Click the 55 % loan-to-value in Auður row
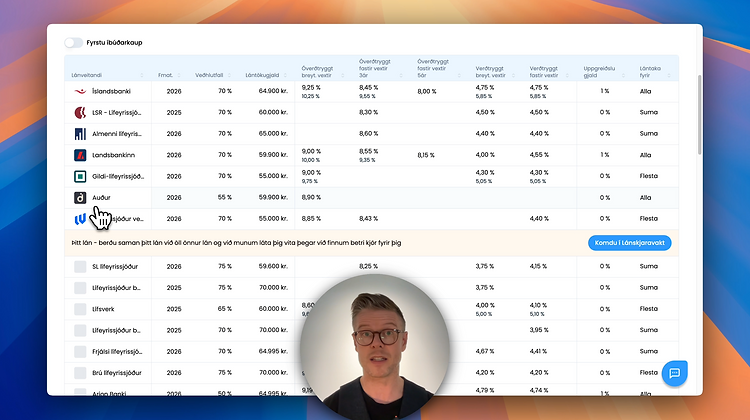Image resolution: width=750 pixels, height=420 pixels. (225, 197)
